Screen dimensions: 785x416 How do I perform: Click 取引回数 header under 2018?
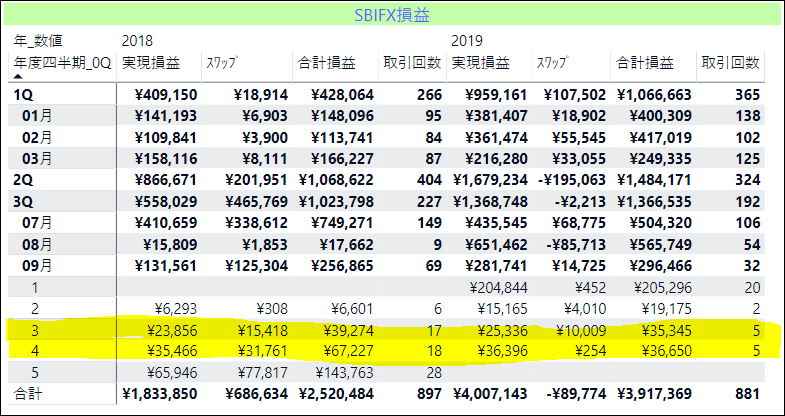(x=412, y=63)
